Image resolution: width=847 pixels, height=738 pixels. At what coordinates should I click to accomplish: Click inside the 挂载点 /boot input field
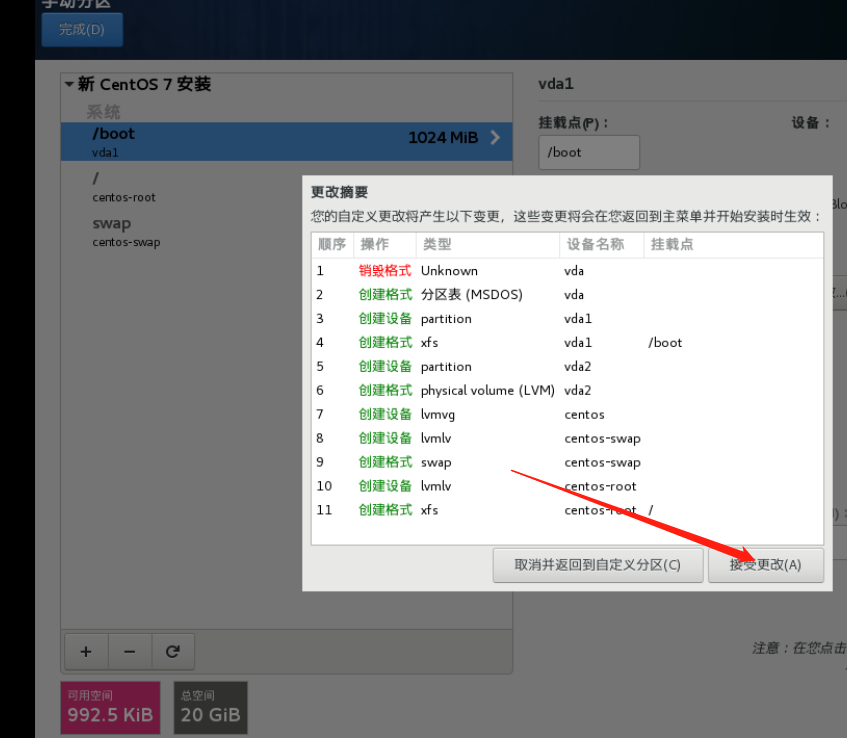click(588, 151)
